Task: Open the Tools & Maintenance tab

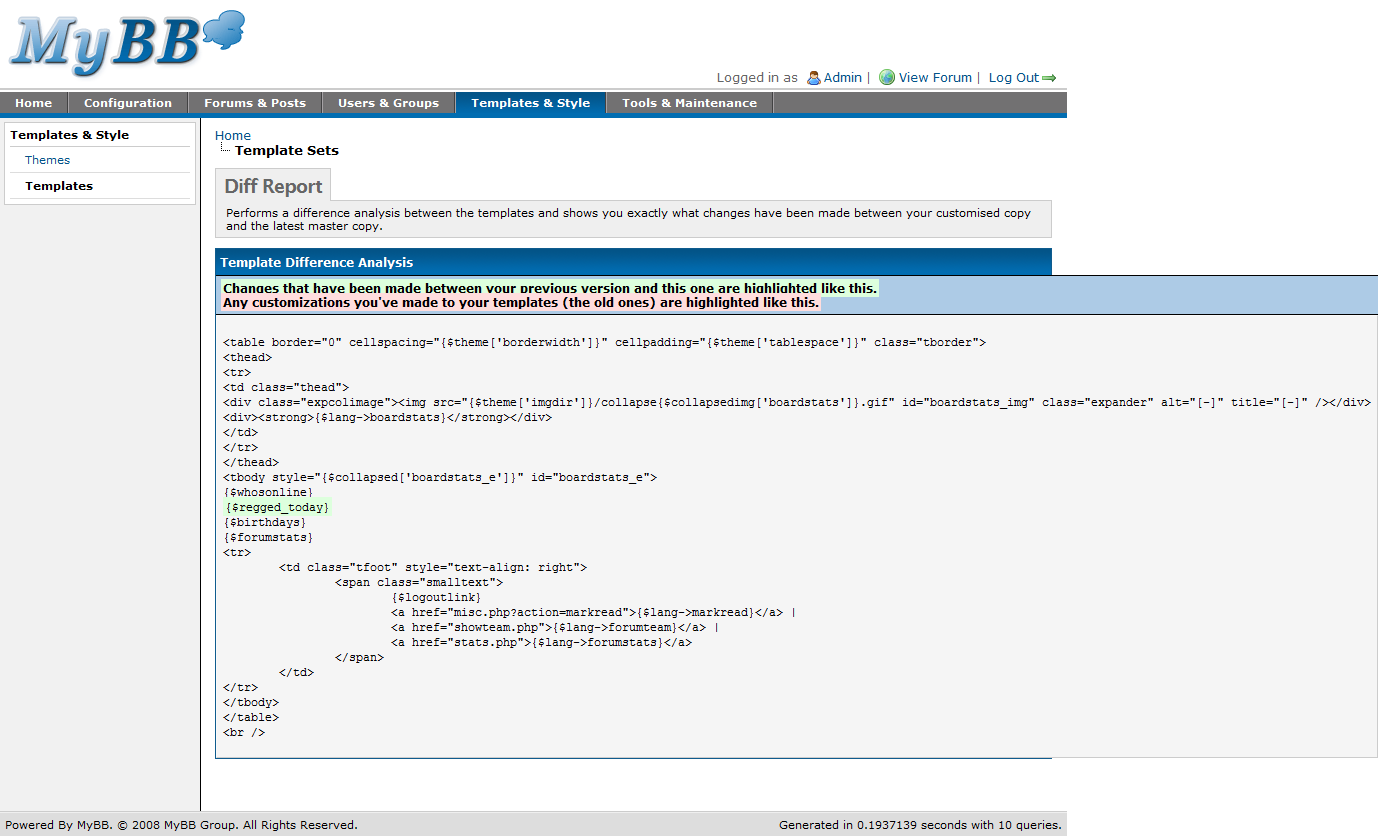Action: (x=689, y=103)
